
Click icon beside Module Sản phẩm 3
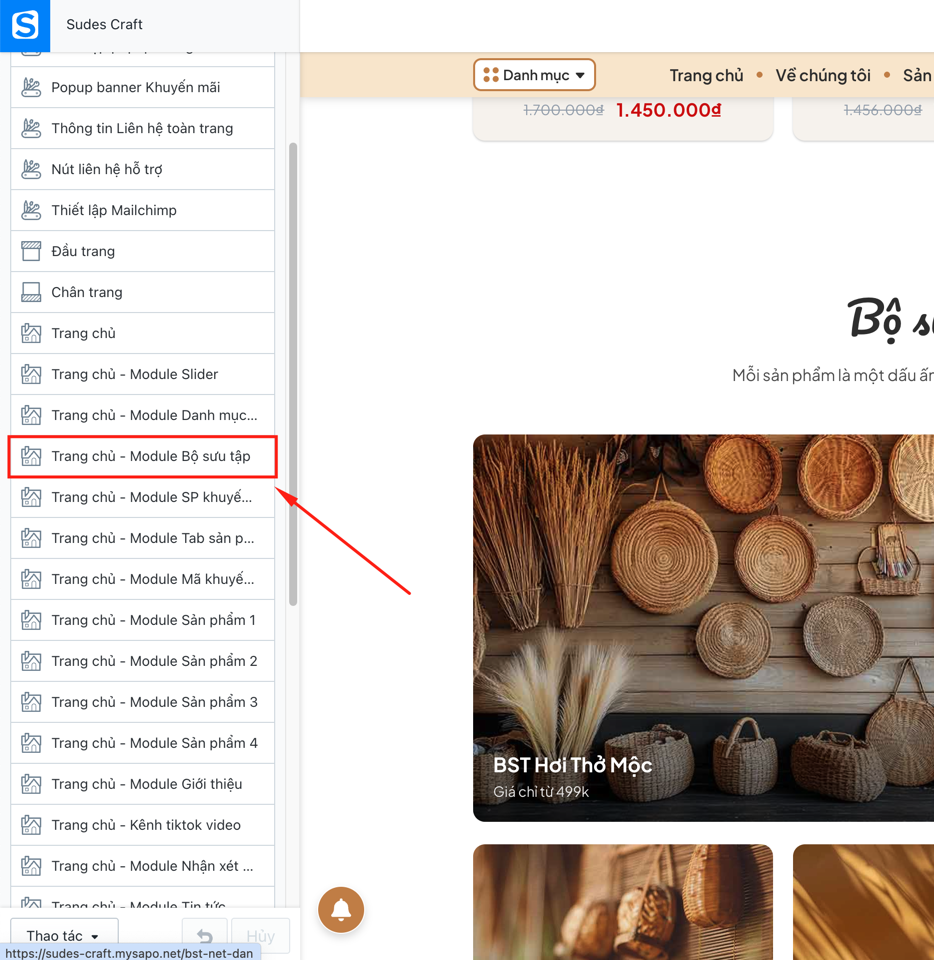tap(31, 703)
